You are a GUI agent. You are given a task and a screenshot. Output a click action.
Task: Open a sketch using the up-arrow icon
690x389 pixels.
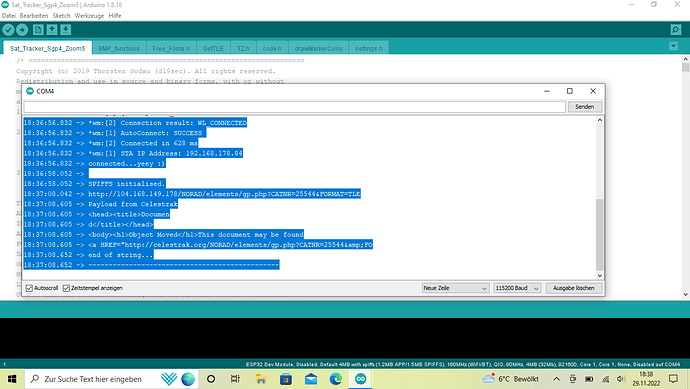52,30
